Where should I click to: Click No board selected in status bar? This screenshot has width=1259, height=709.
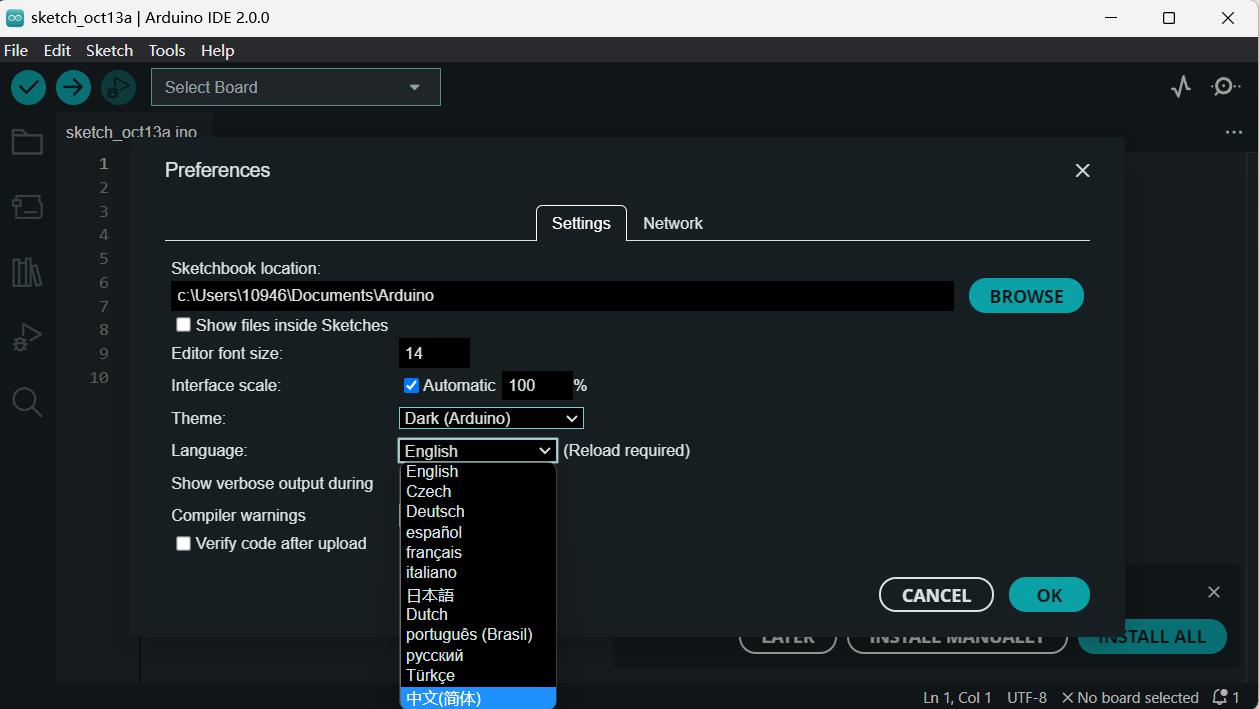[x=1130, y=697]
